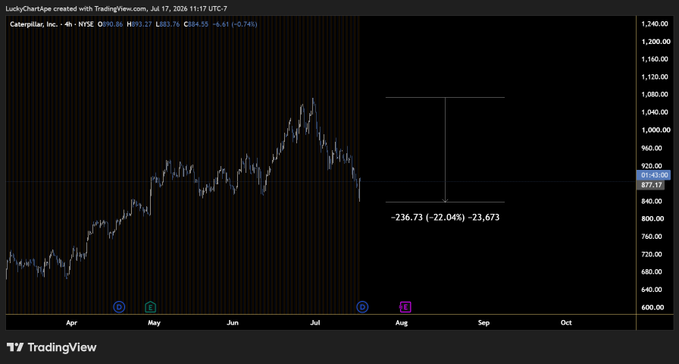Screen dimensions: 679x364
Task: Click the May label on time axis
Action: [x=154, y=322]
